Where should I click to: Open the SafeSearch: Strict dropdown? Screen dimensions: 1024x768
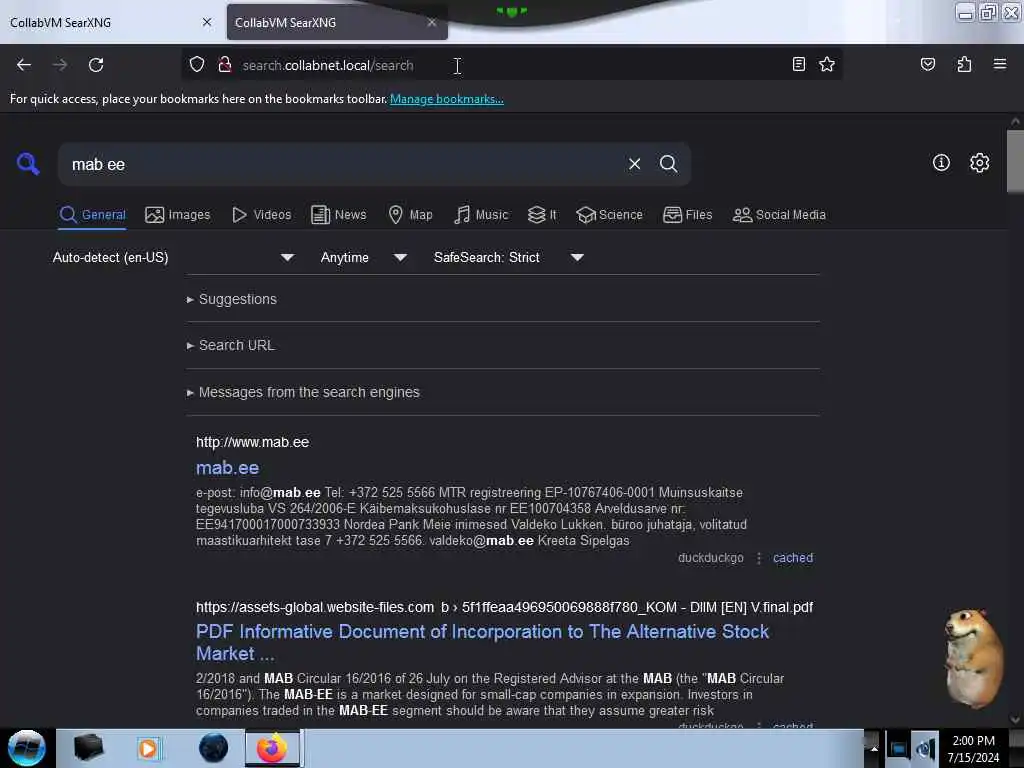coord(509,257)
